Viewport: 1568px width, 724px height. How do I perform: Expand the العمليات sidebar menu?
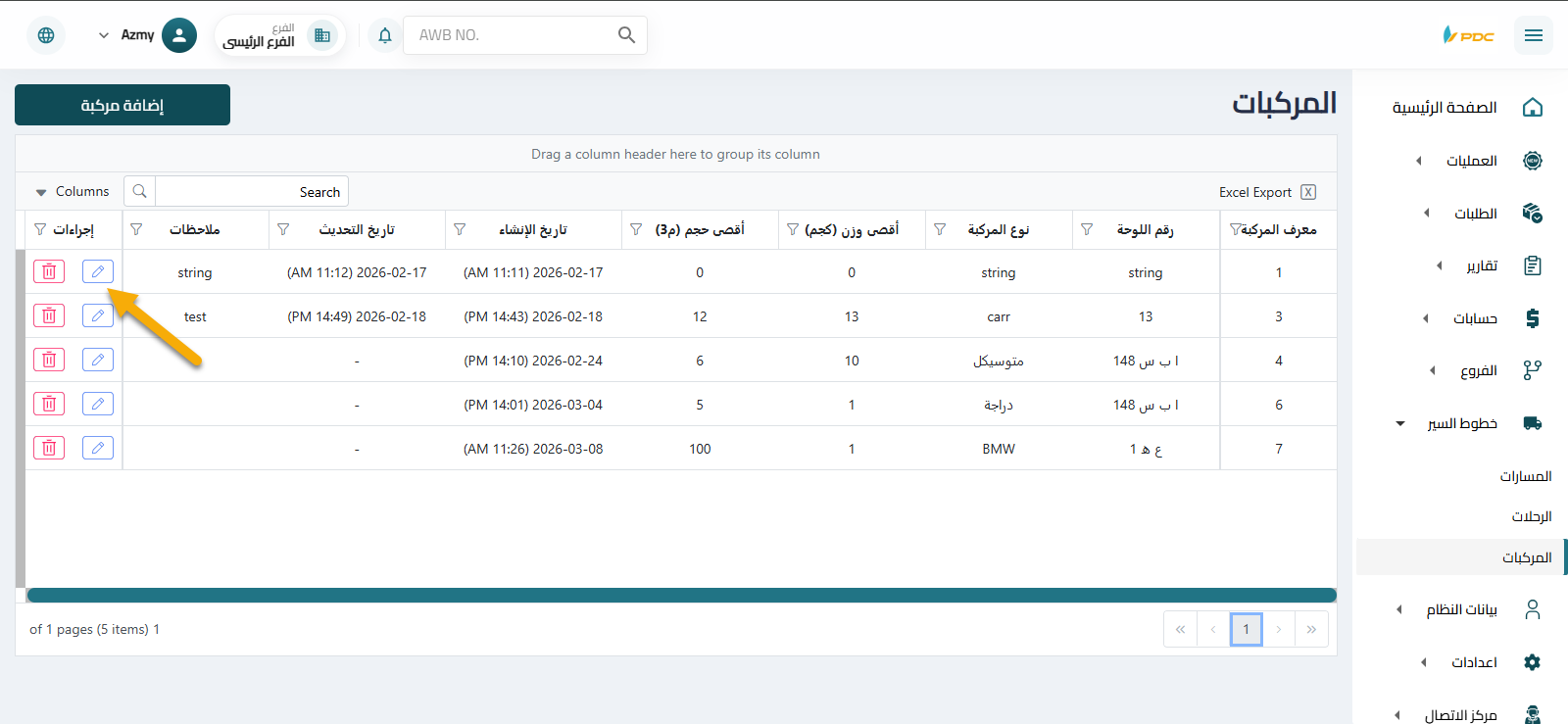tap(1419, 161)
